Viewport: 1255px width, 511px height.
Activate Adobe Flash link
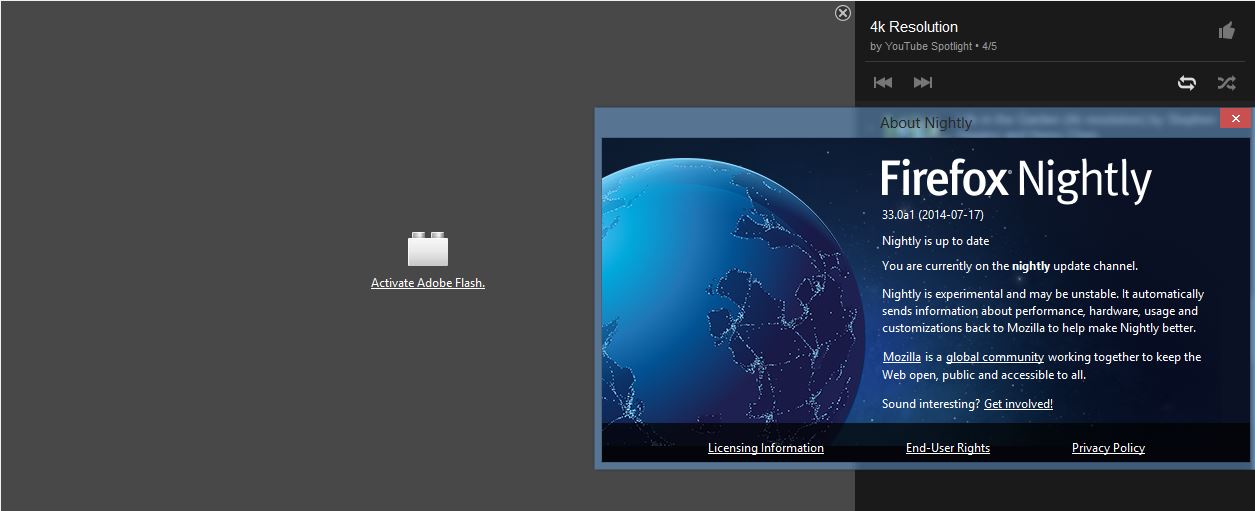pos(428,283)
